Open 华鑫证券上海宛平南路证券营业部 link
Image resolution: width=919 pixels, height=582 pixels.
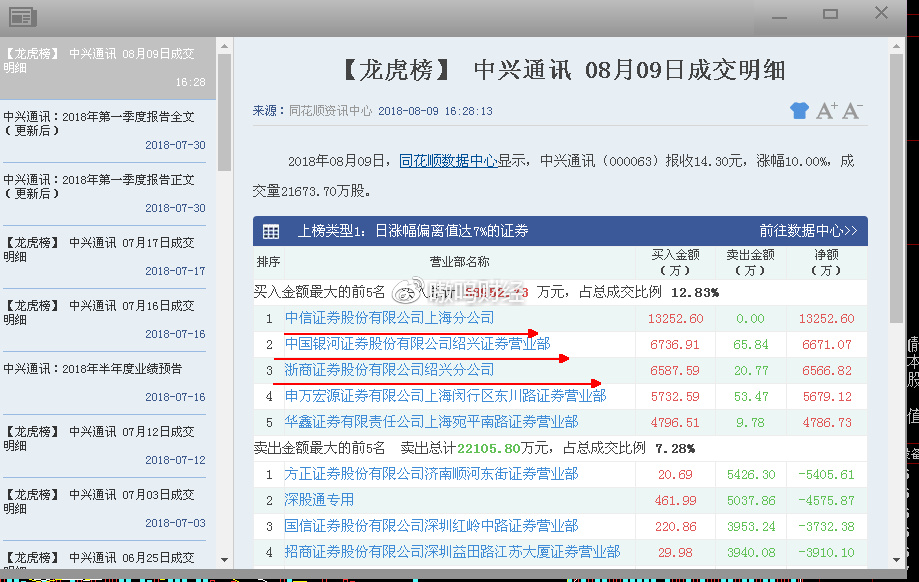(x=431, y=422)
